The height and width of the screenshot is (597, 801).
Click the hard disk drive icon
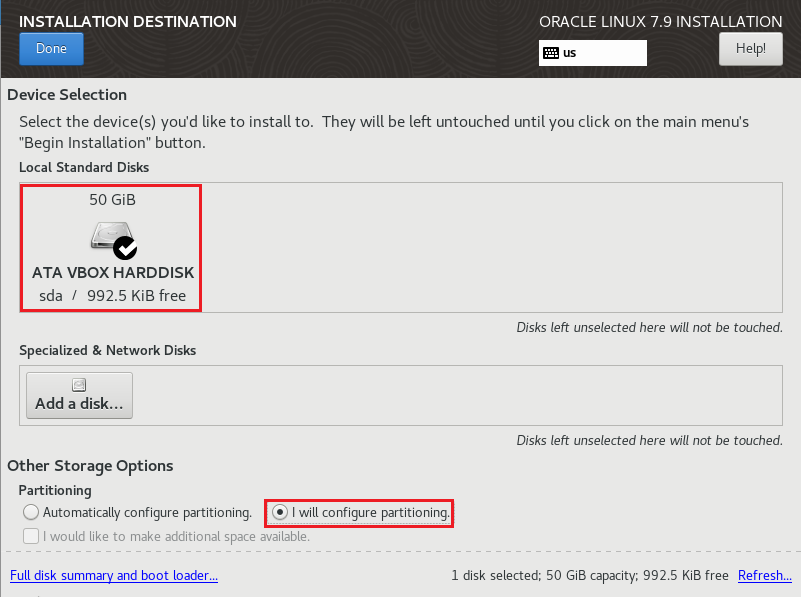tap(111, 236)
